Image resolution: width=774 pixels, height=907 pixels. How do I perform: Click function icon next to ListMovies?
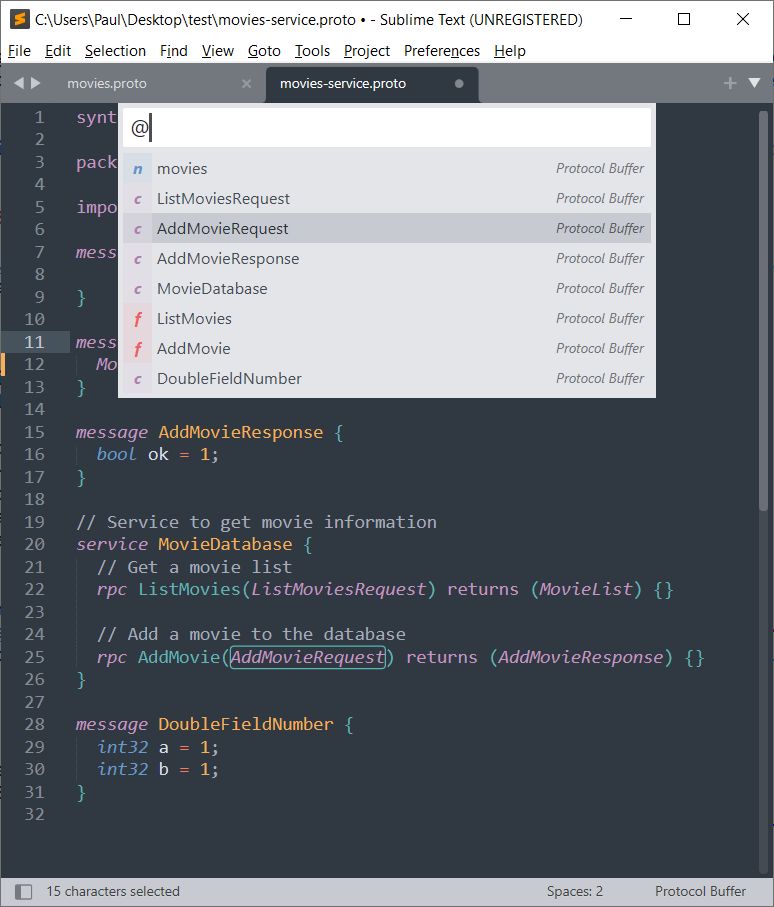138,319
